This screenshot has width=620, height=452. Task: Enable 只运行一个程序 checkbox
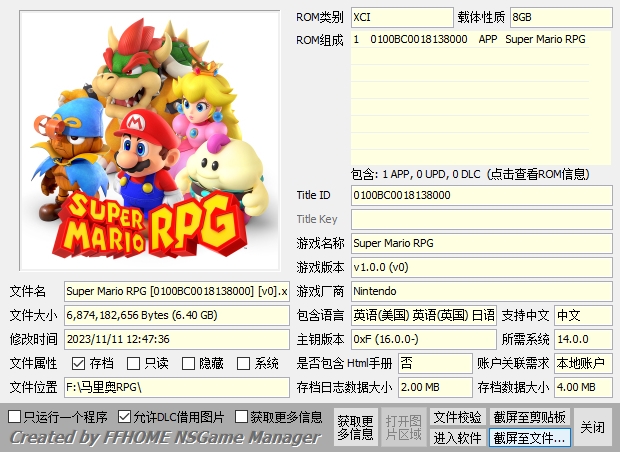[15, 416]
